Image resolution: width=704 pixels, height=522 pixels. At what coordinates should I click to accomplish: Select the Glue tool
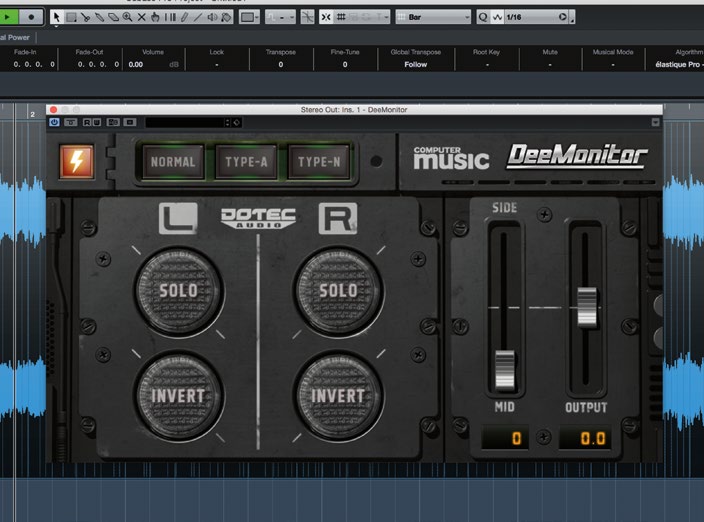coord(99,17)
